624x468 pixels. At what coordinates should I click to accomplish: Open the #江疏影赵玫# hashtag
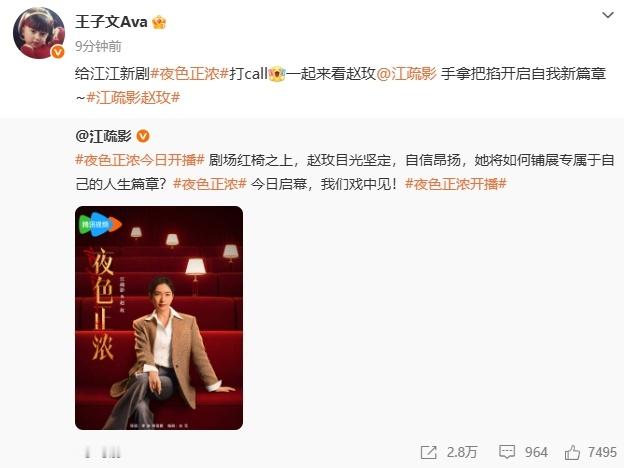[133, 98]
